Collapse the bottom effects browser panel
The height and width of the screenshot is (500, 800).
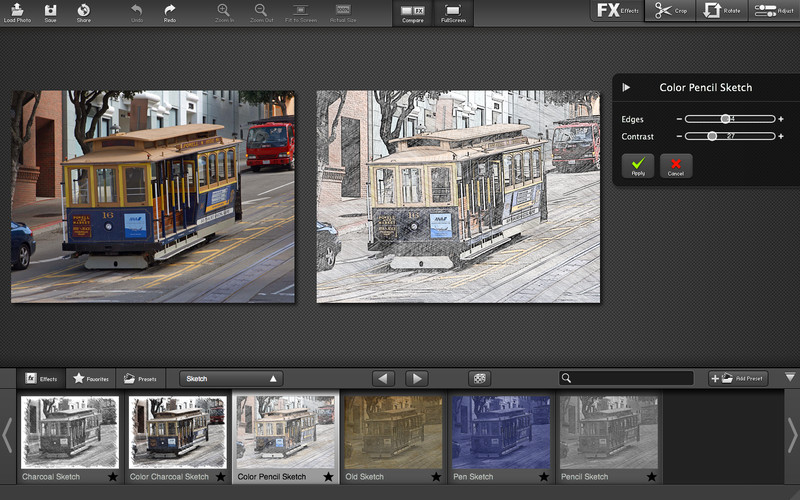pos(790,377)
